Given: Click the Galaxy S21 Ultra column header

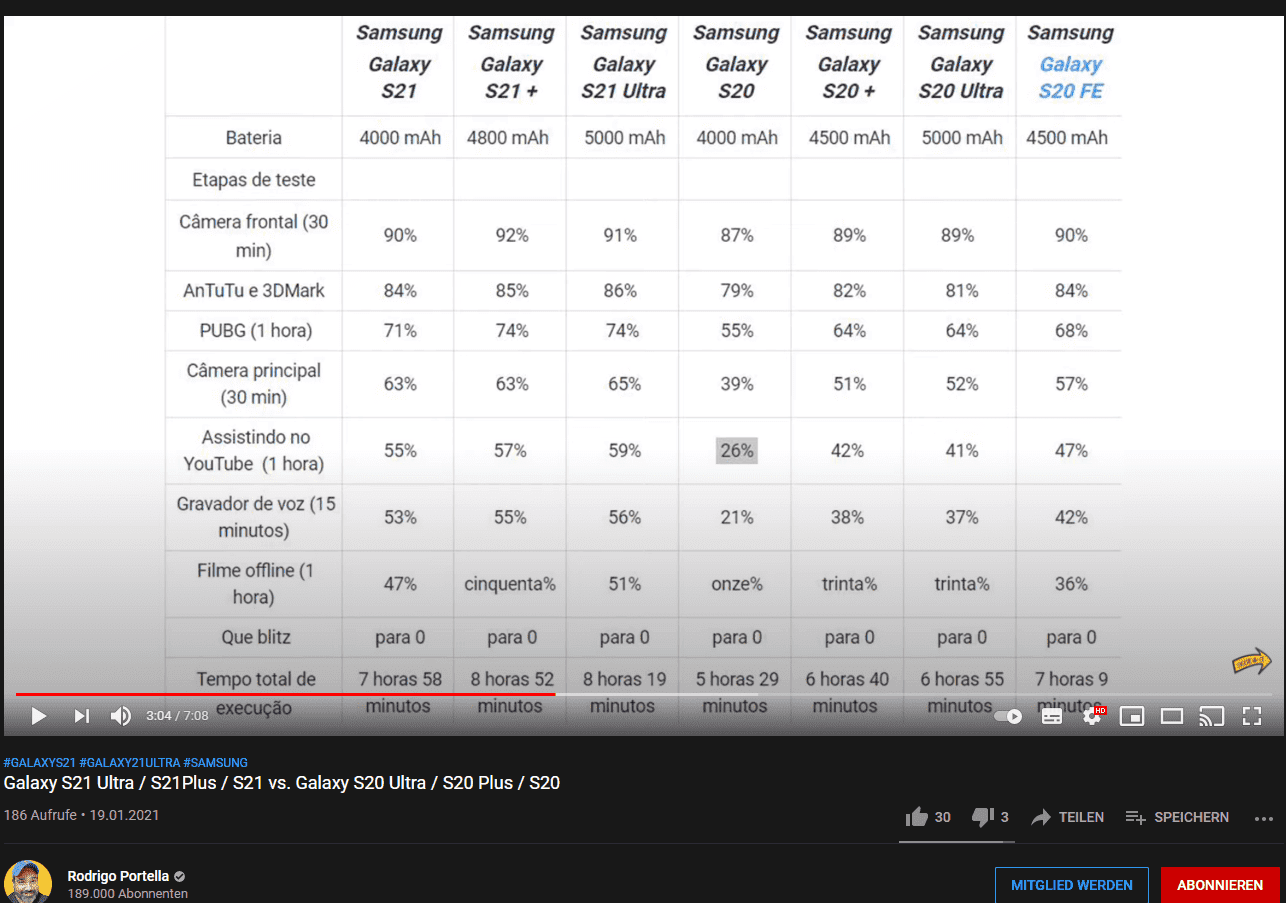Looking at the screenshot, I should click(x=624, y=61).
